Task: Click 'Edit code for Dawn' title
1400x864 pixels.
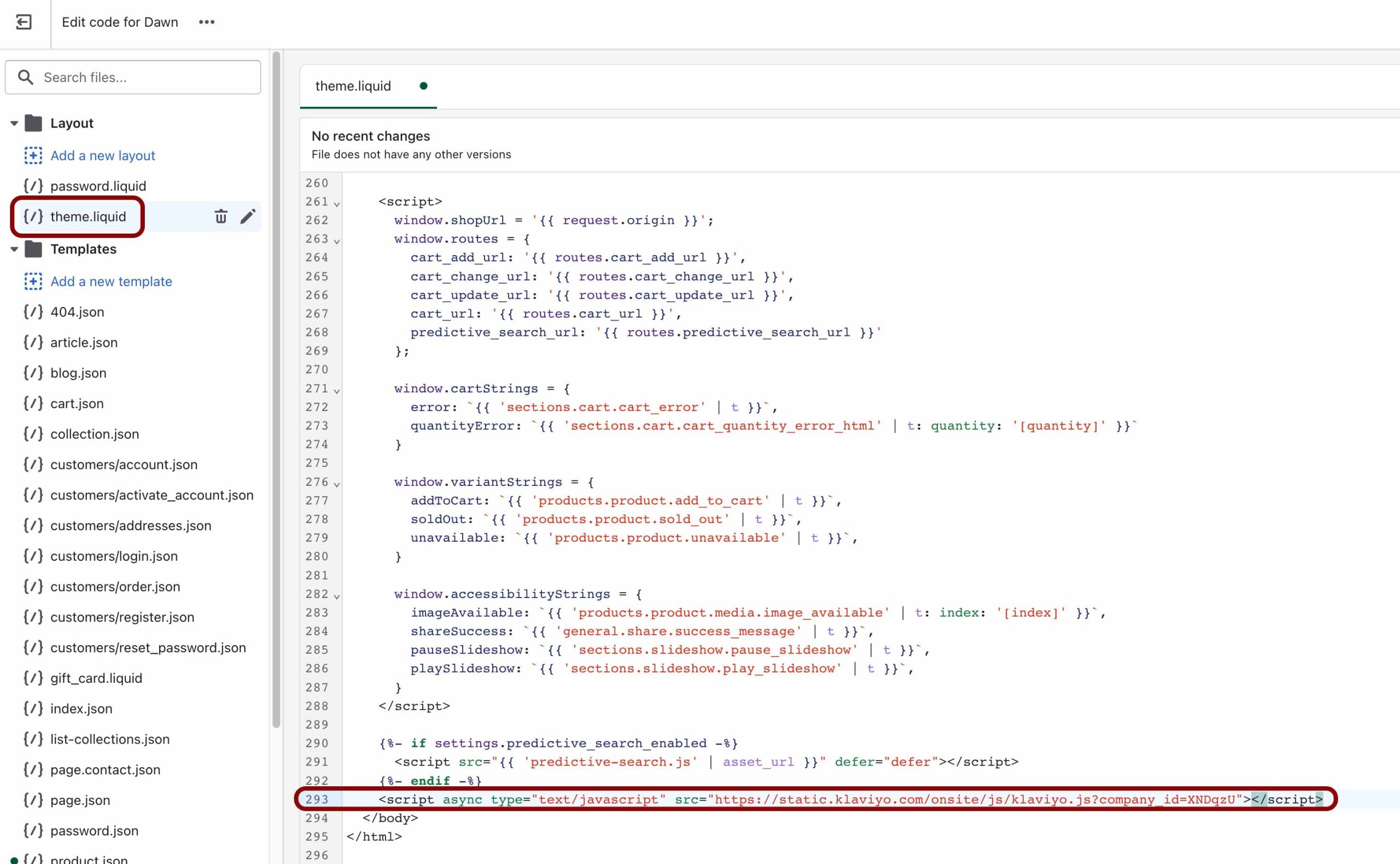Action: pos(120,22)
